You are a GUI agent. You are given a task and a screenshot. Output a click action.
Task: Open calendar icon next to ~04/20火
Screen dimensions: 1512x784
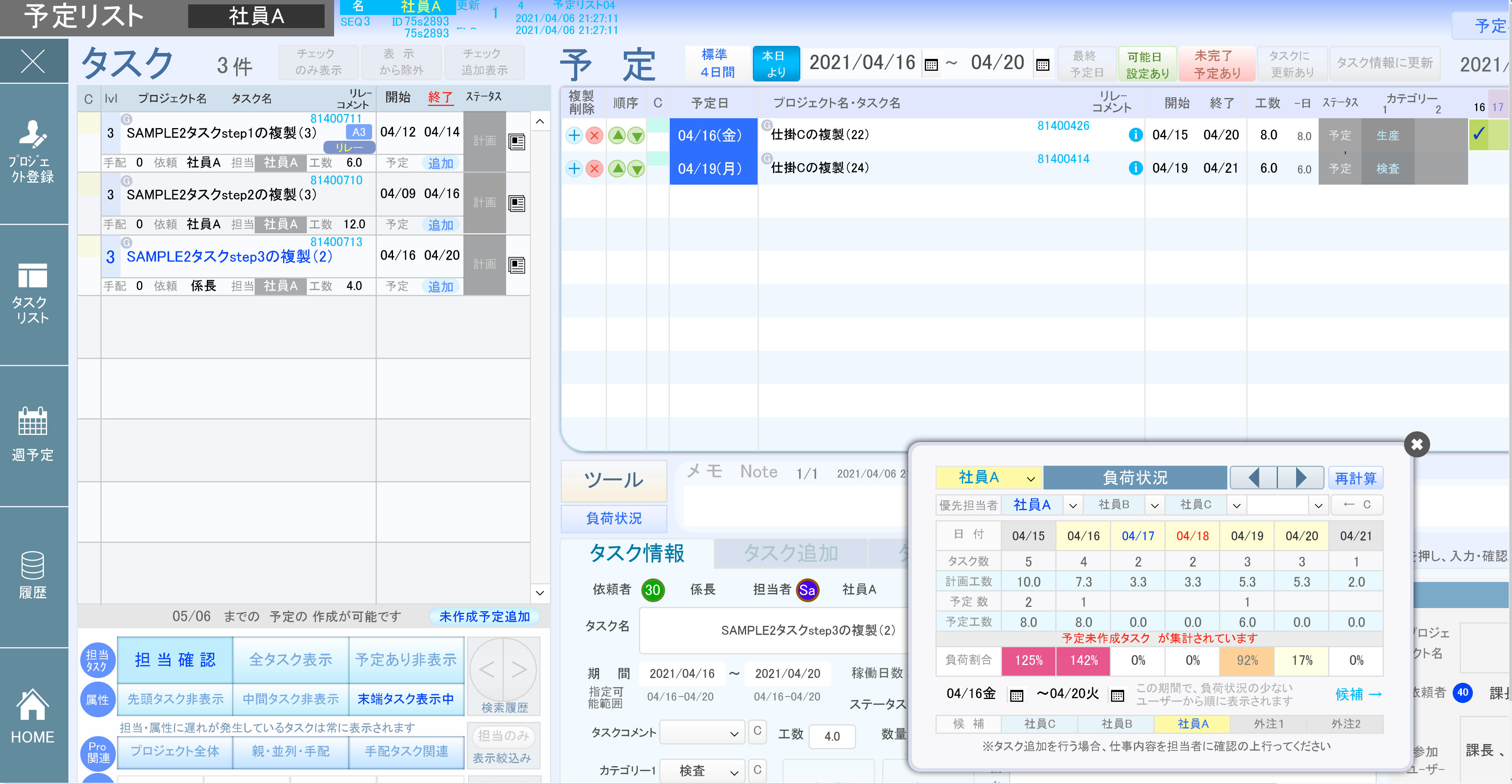point(1117,695)
